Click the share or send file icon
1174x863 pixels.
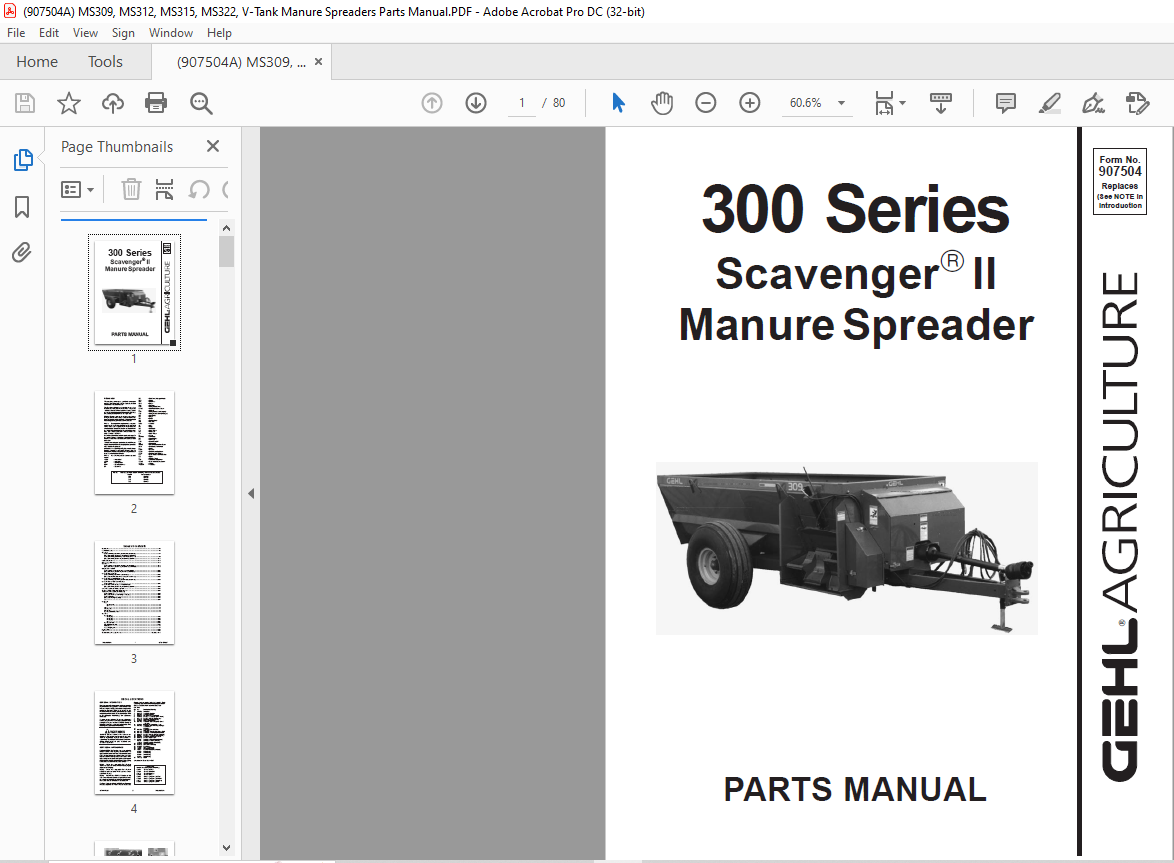click(1137, 103)
